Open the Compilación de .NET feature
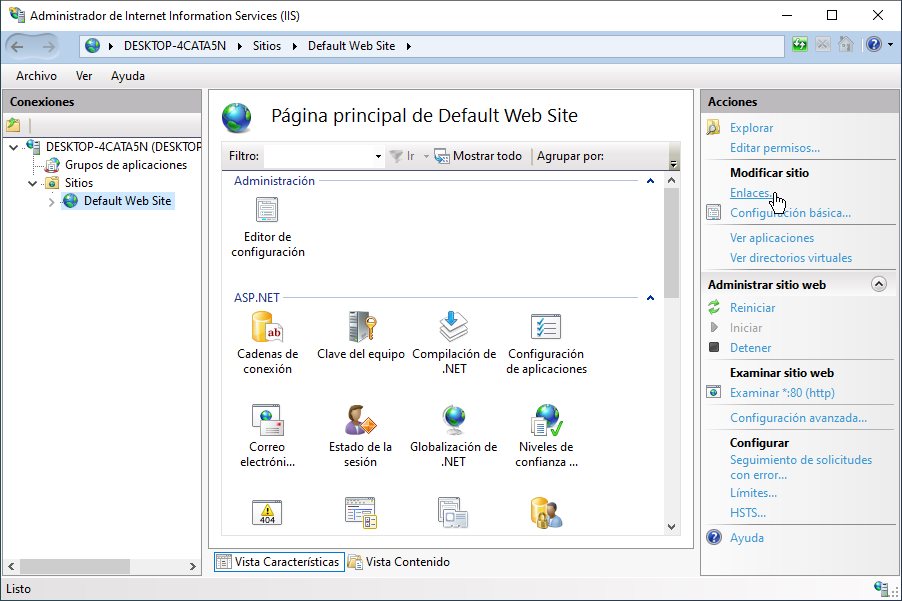 tap(454, 343)
